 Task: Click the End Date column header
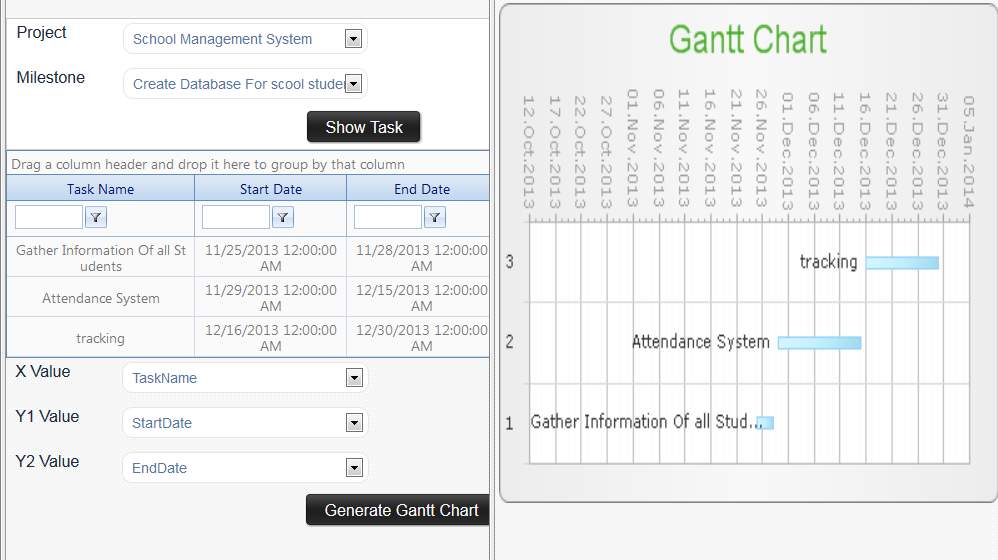click(421, 189)
